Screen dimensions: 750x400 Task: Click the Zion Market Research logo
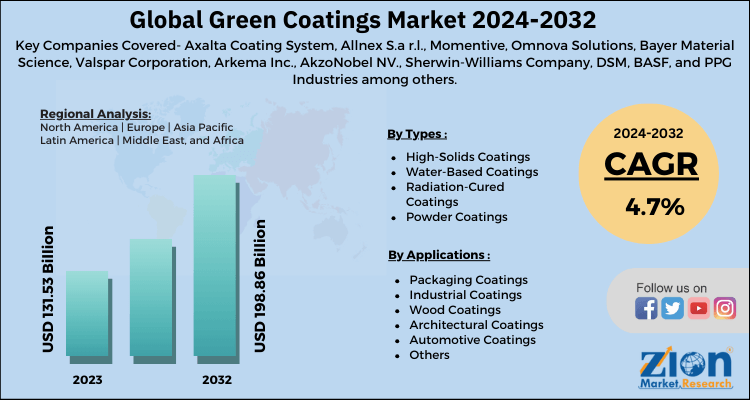(685, 368)
